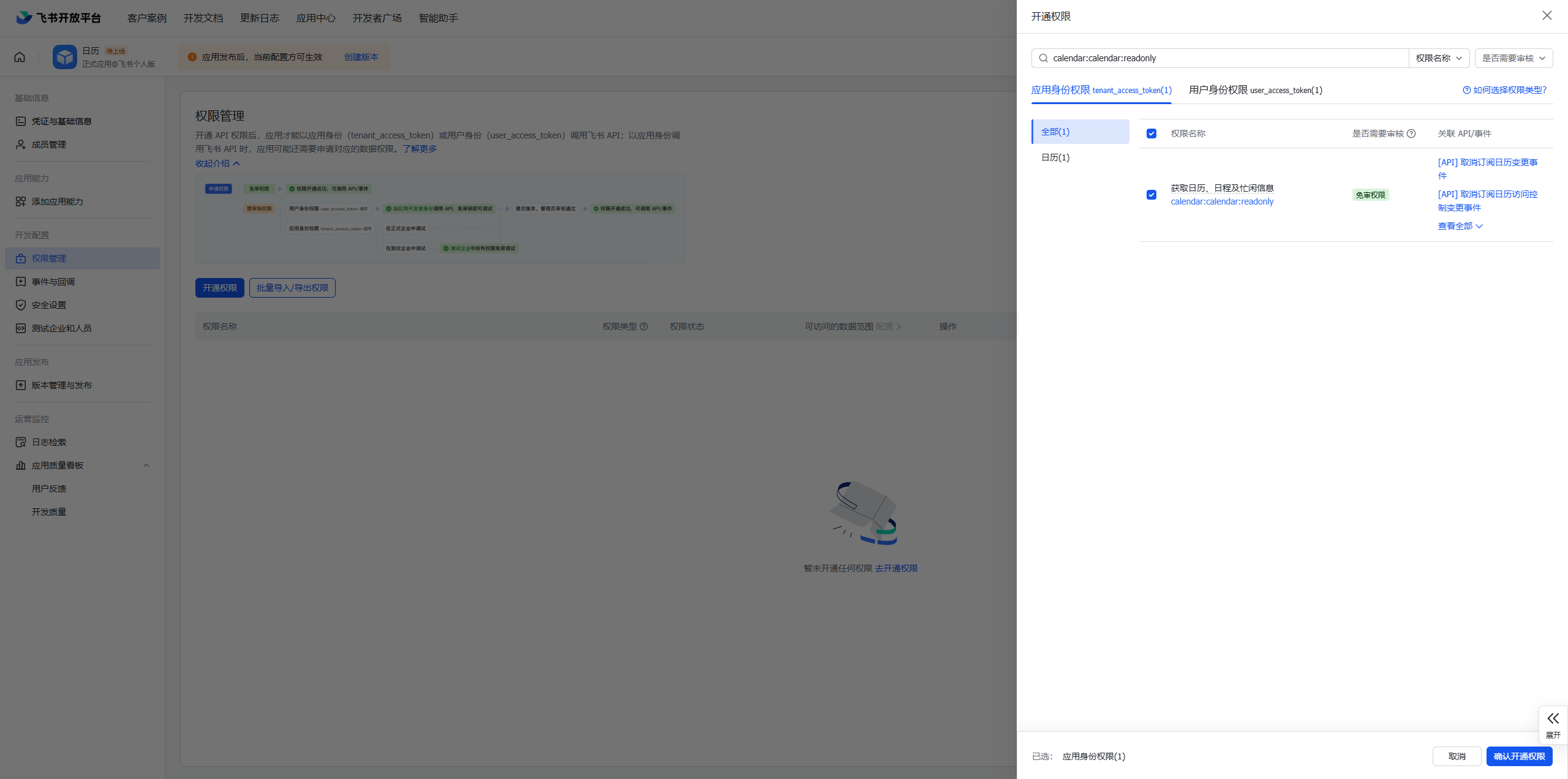Collapse 应用质量看板 sidebar section

point(146,465)
